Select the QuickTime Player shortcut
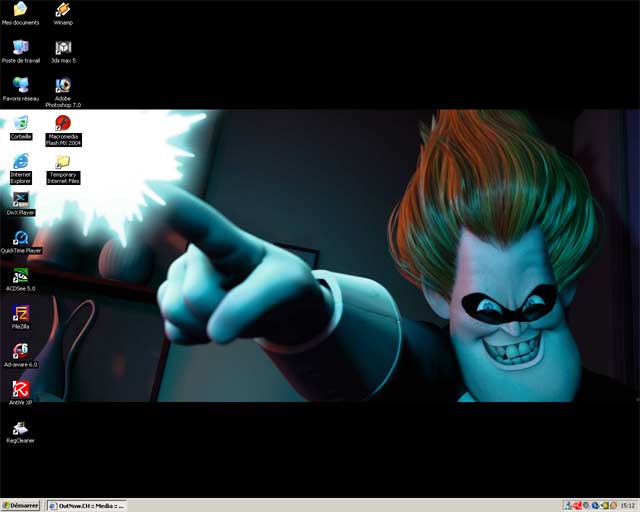Image resolution: width=640 pixels, height=512 pixels. (21, 242)
